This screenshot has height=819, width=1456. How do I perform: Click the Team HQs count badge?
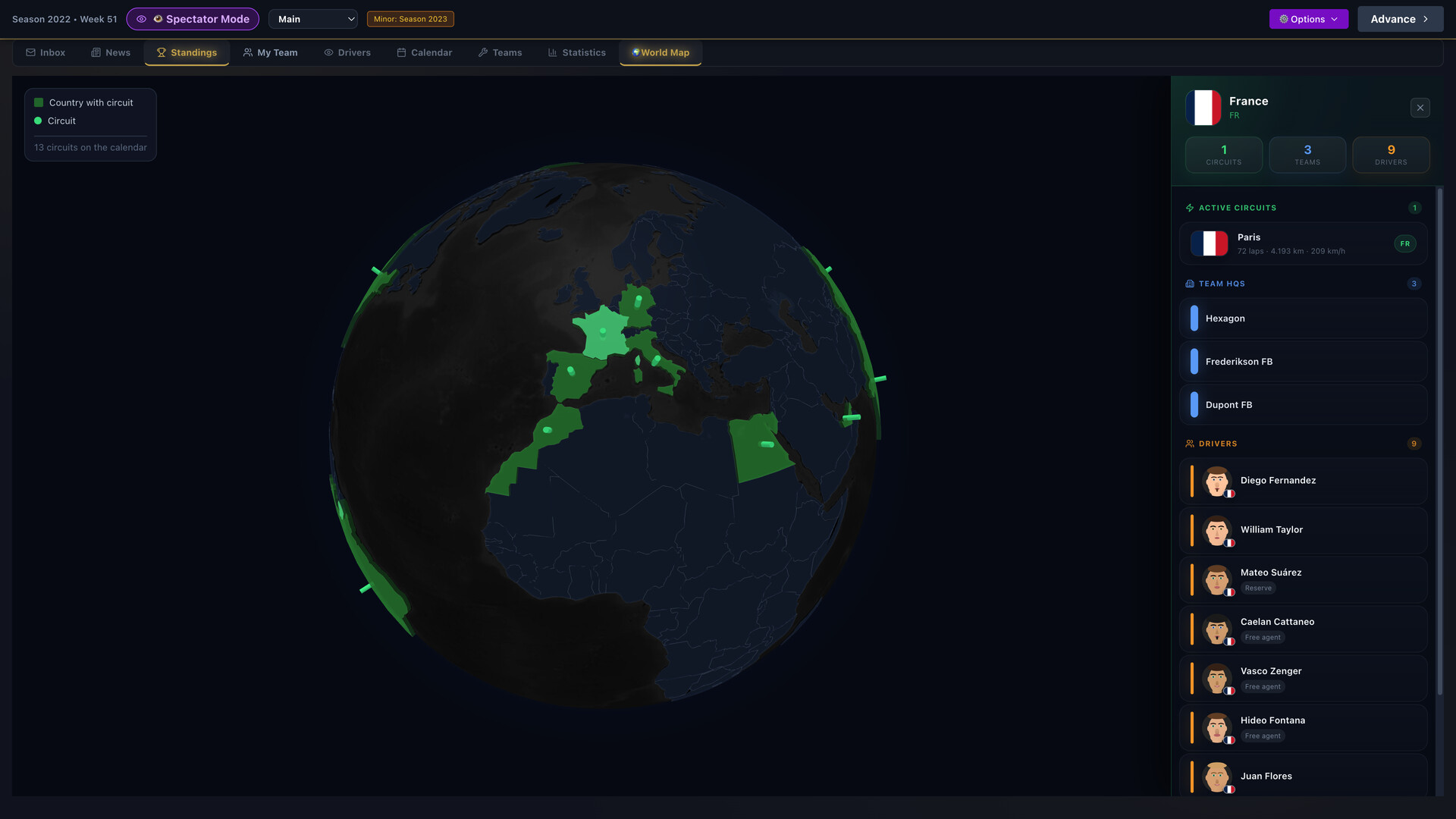(1414, 284)
